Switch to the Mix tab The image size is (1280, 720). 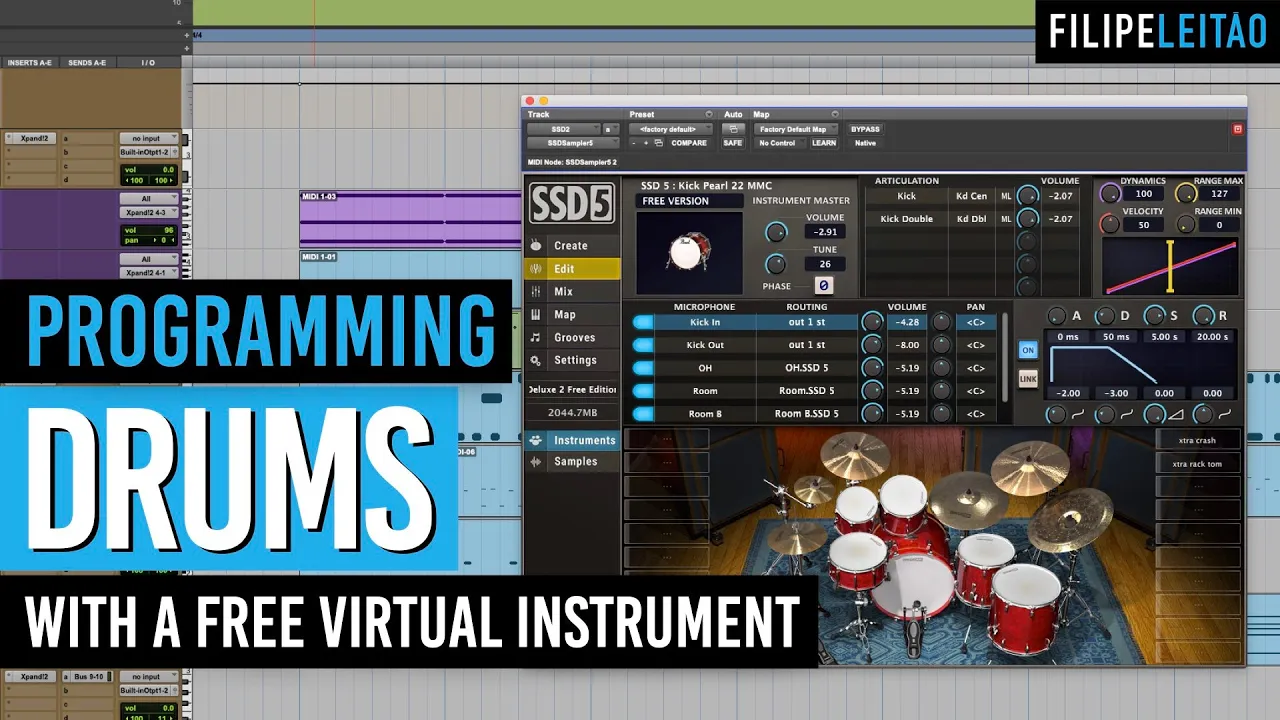571,292
